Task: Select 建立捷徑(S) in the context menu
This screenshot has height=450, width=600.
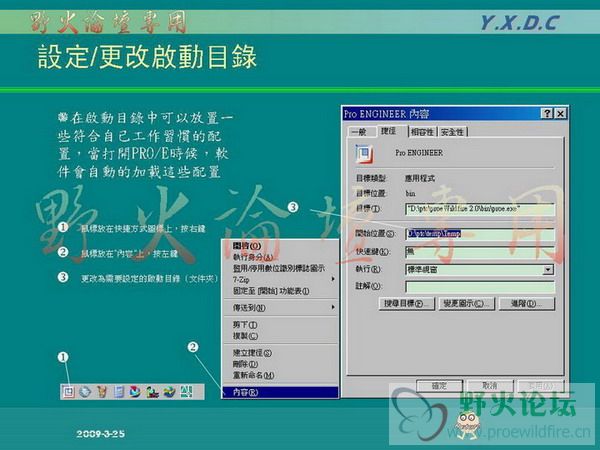Action: 280,353
